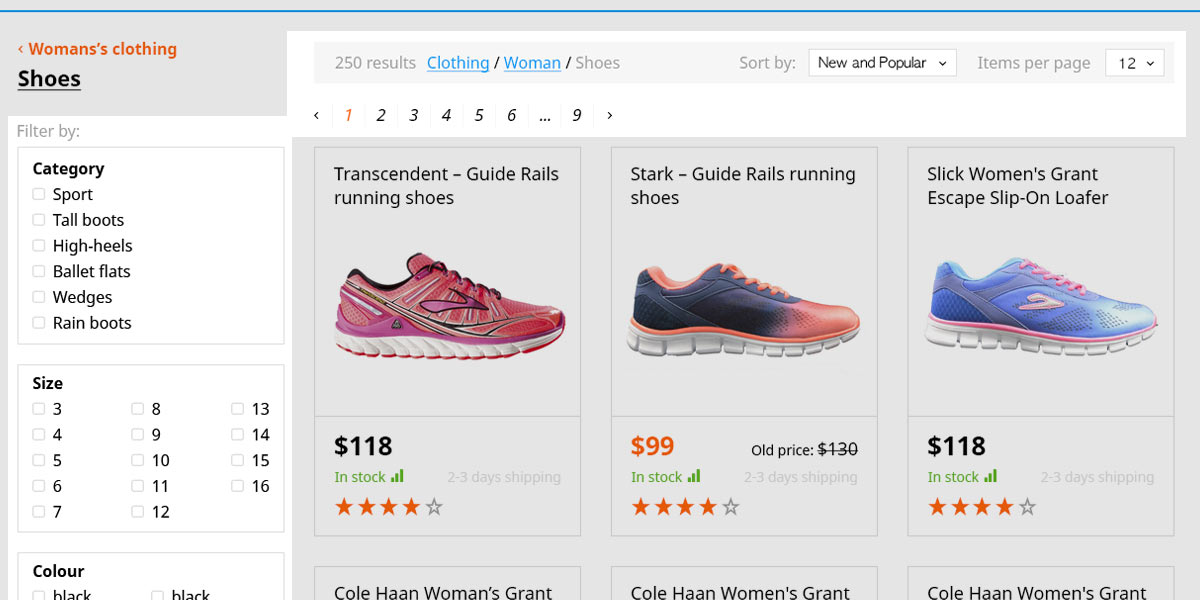The height and width of the screenshot is (600, 1200).
Task: Select size 10 checkbox
Action: (x=138, y=460)
